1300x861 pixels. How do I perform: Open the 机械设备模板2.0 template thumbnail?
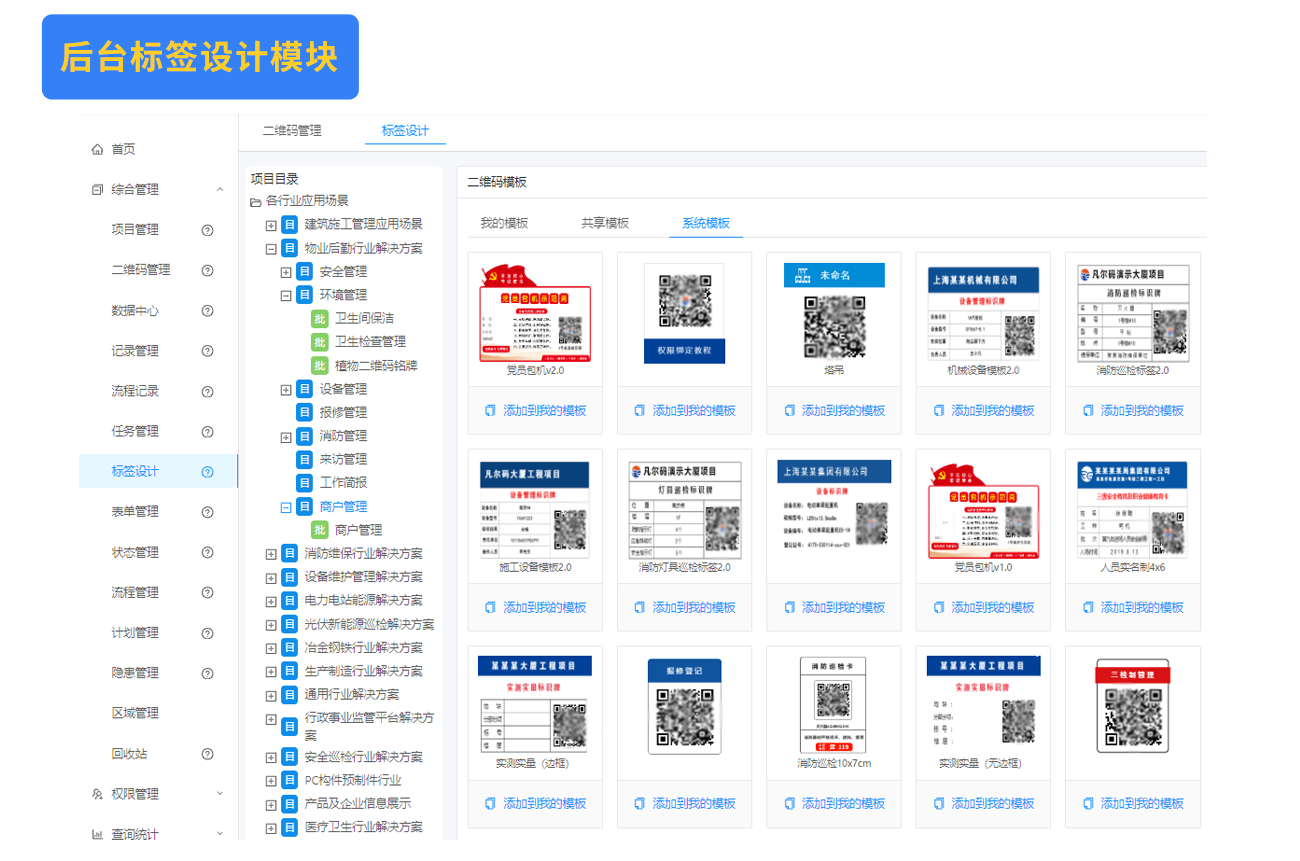(x=983, y=315)
